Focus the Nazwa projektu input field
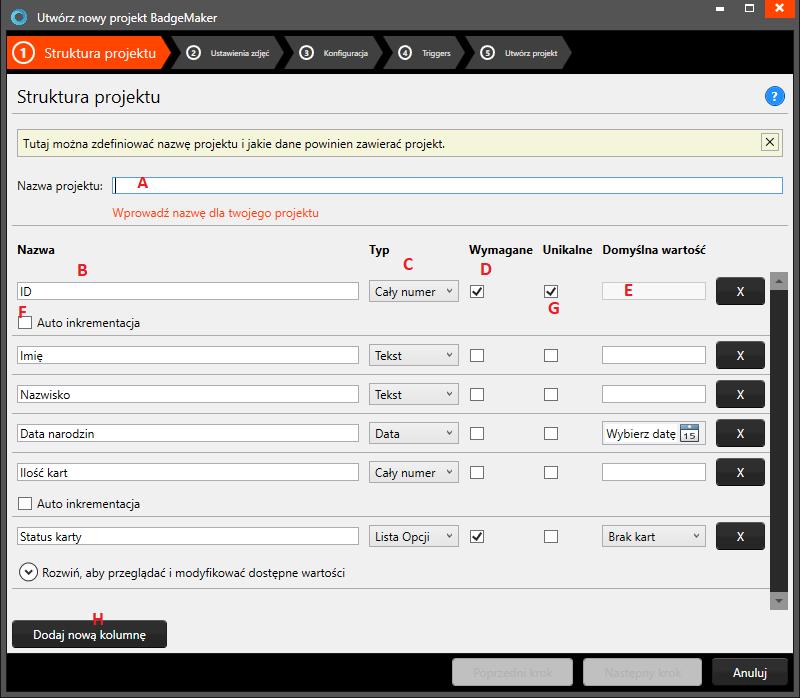The image size is (801, 698). click(x=447, y=185)
